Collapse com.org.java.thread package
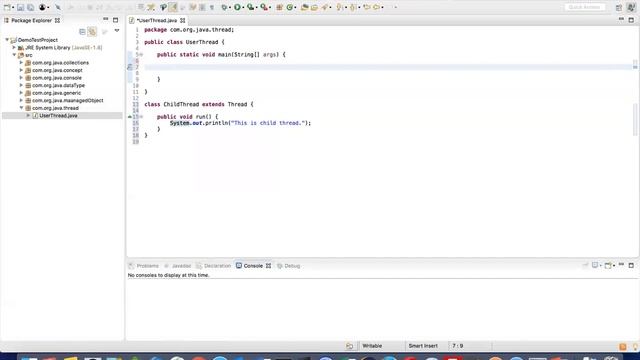The width and height of the screenshot is (640, 360). click(21, 108)
